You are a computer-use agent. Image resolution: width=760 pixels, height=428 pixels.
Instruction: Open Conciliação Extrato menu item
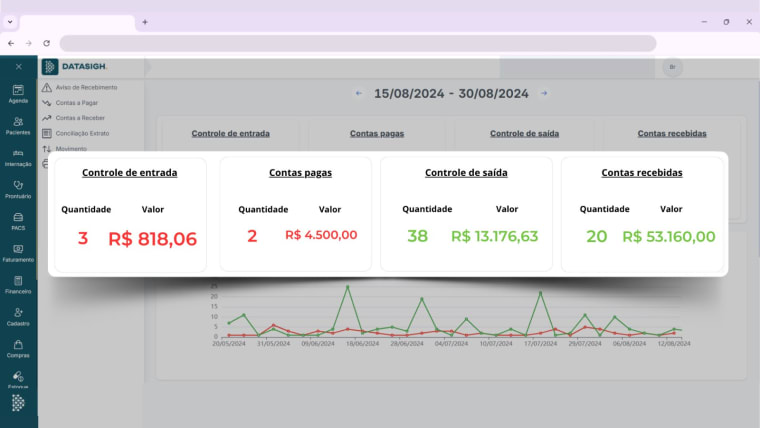76,133
